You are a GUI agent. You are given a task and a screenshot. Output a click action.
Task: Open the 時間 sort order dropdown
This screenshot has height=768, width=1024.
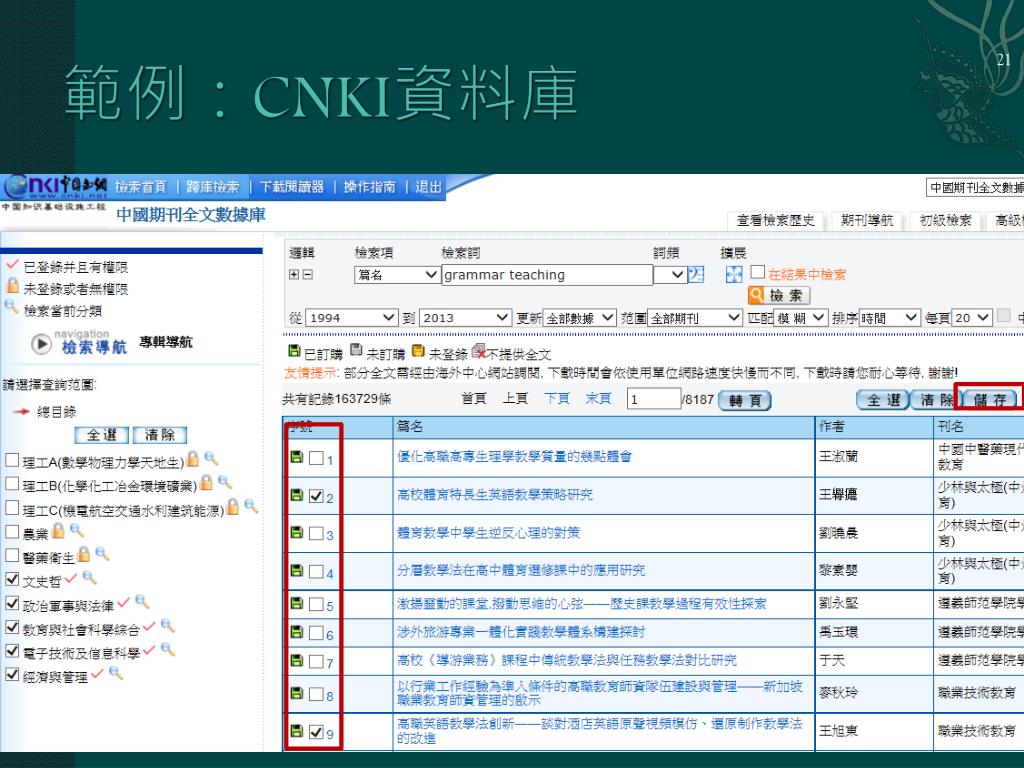coord(889,318)
